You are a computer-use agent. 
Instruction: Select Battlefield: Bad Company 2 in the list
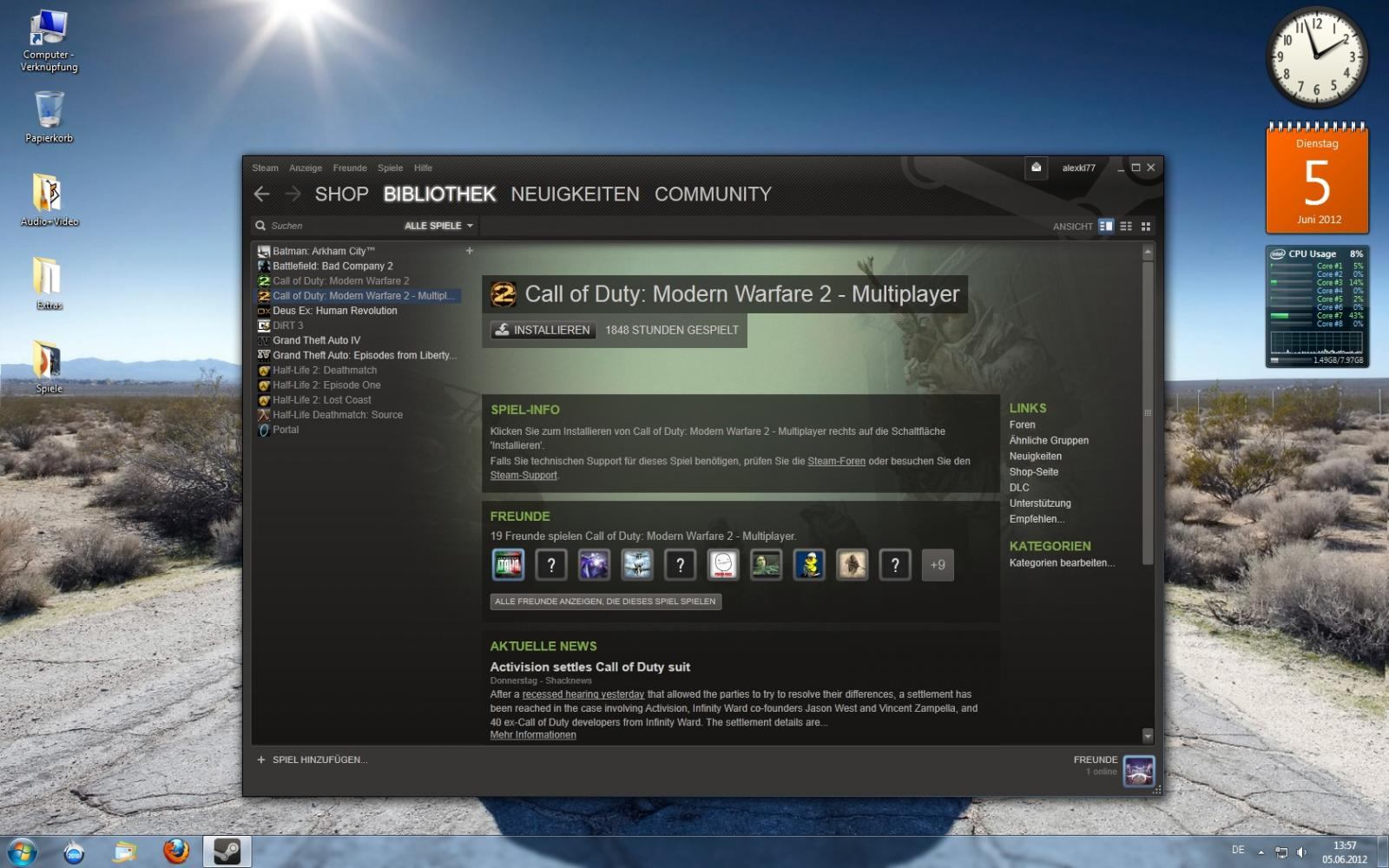(x=332, y=266)
